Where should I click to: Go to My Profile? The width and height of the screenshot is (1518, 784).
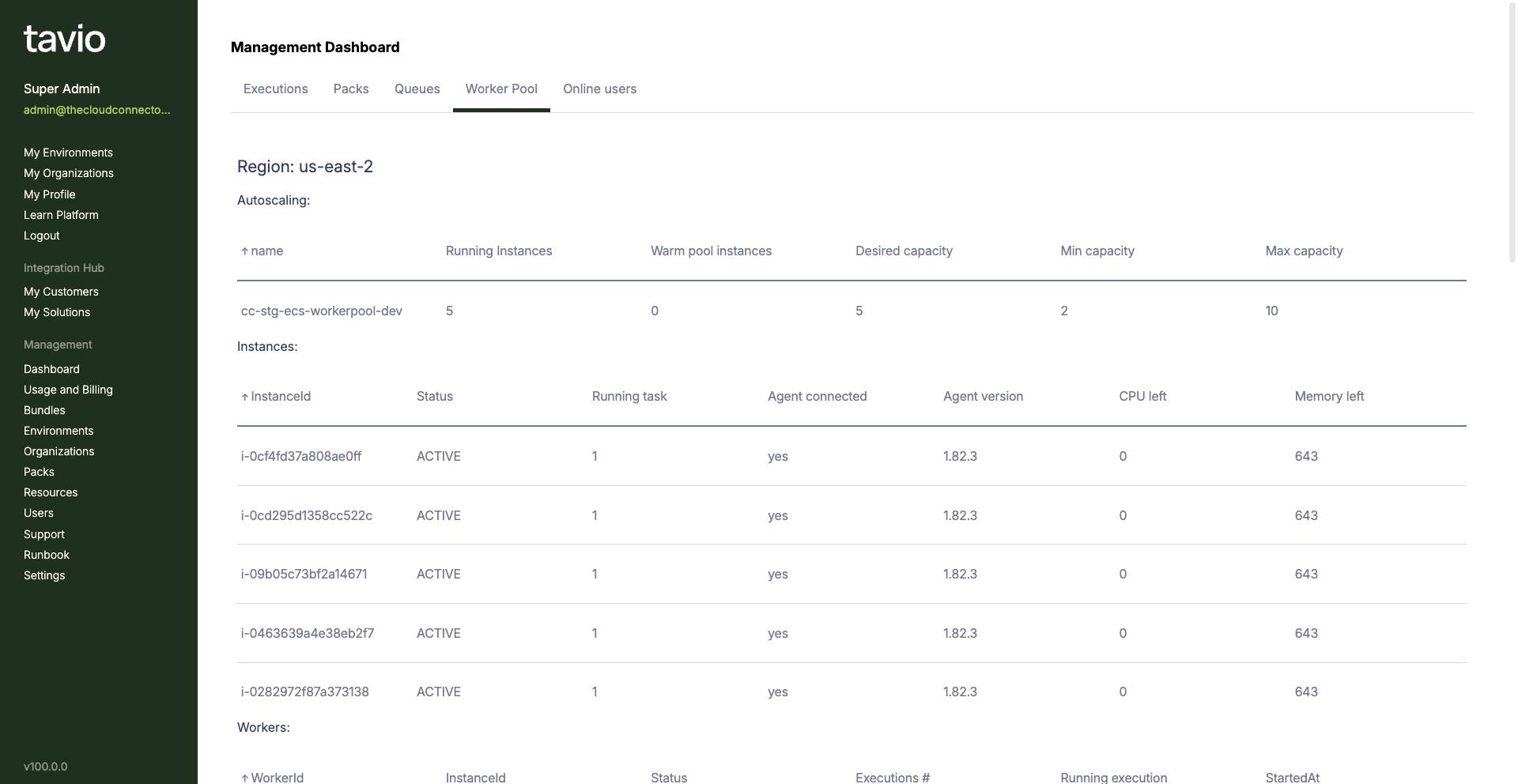tap(50, 194)
